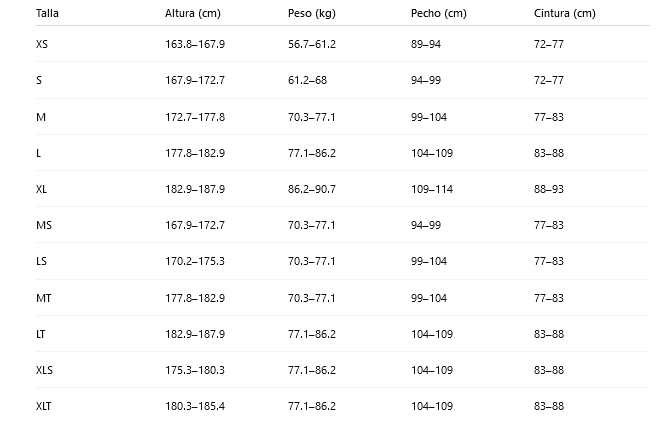The height and width of the screenshot is (436, 664).
Task: Select the XS size row label
Action: 42,44
